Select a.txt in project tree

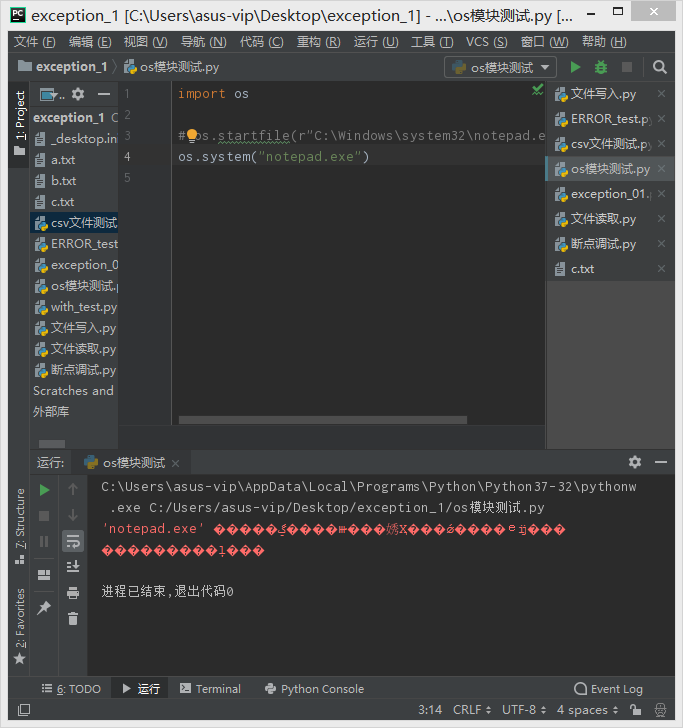click(63, 160)
